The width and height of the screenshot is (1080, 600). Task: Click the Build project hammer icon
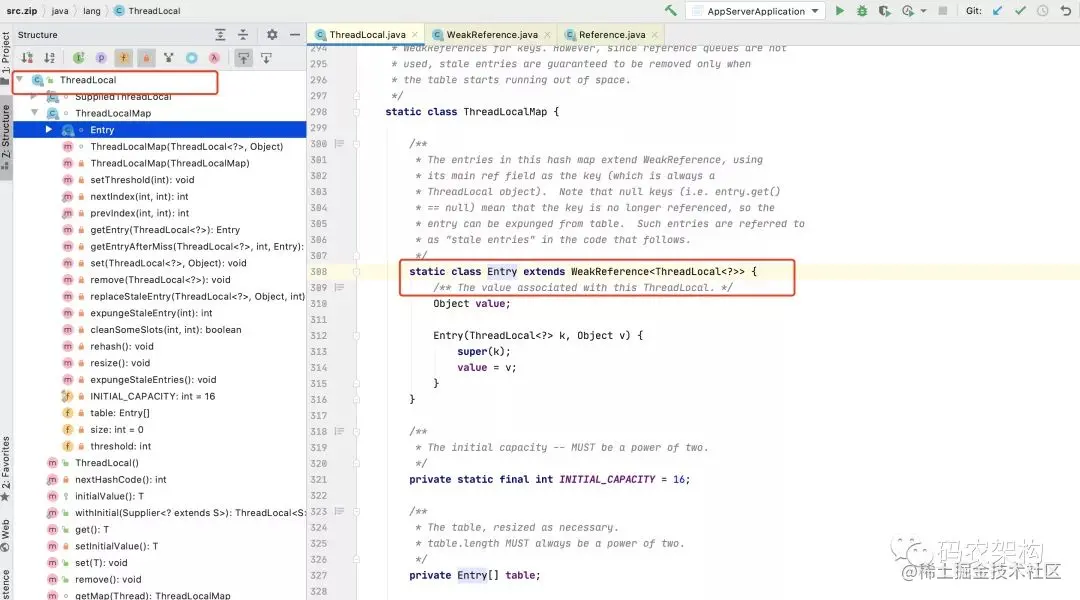tap(670, 10)
